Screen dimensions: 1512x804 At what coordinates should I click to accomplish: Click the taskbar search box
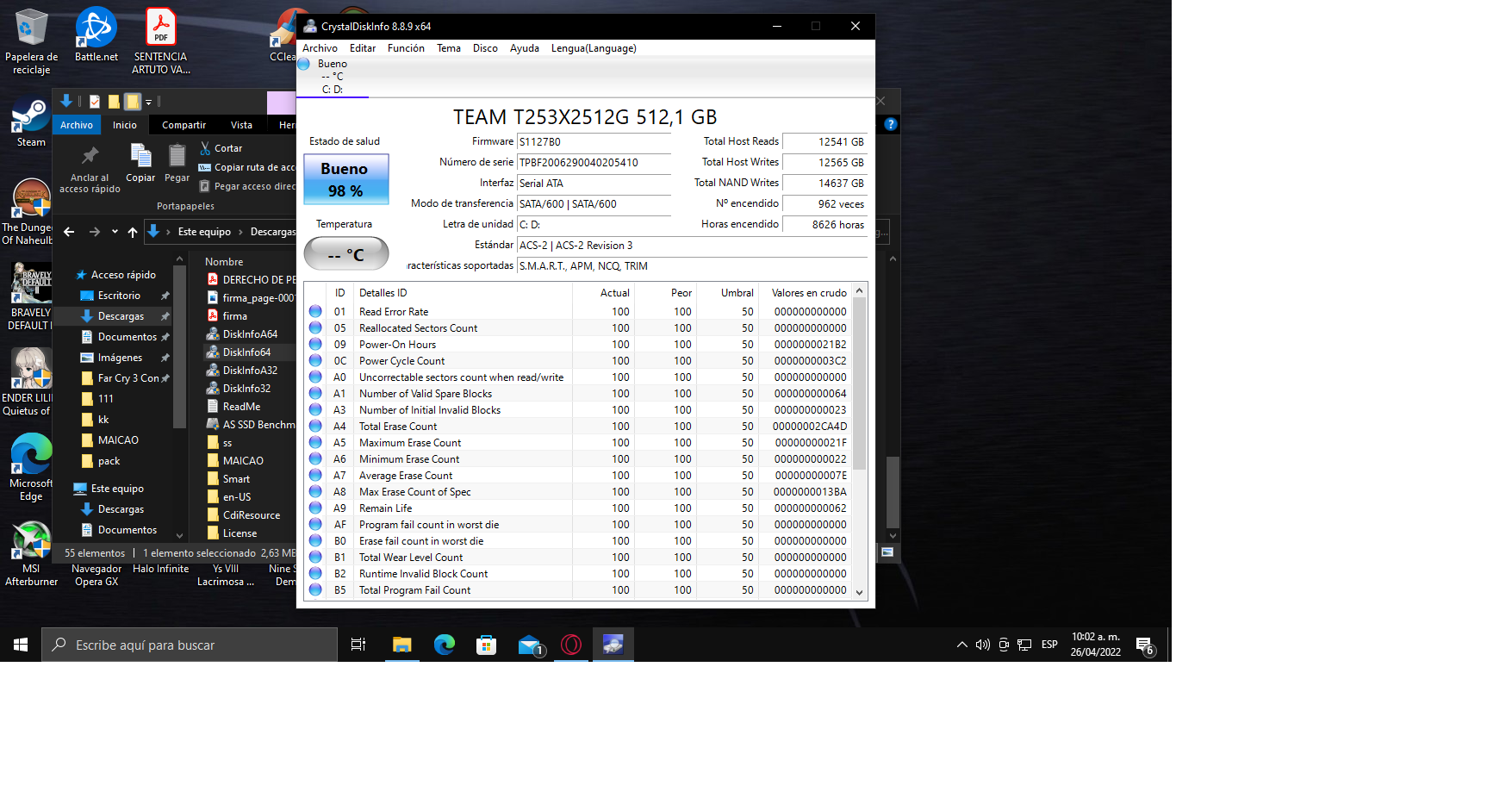(x=190, y=645)
